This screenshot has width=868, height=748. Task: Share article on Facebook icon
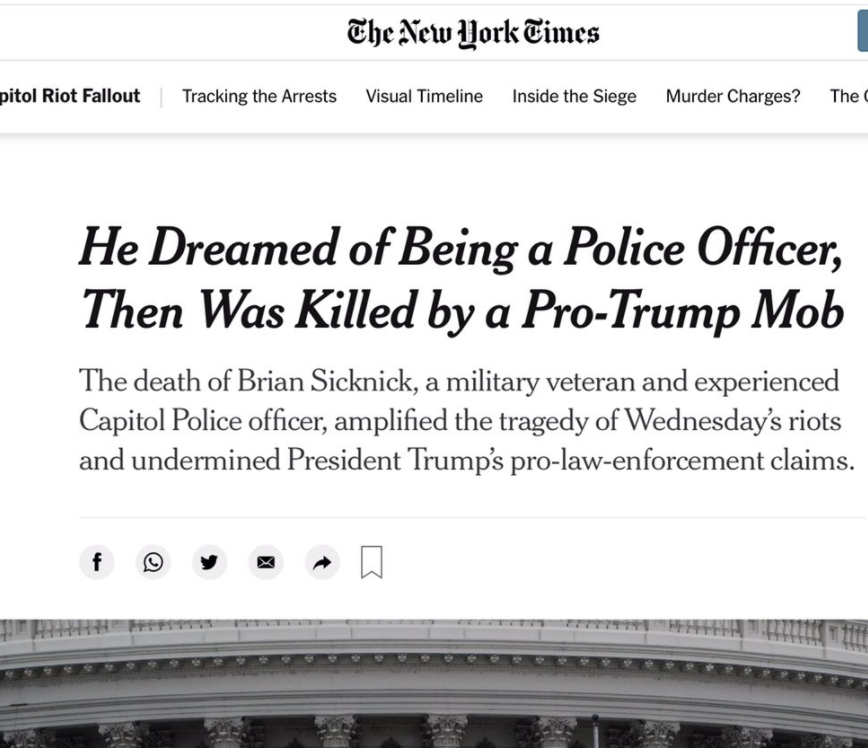[97, 563]
